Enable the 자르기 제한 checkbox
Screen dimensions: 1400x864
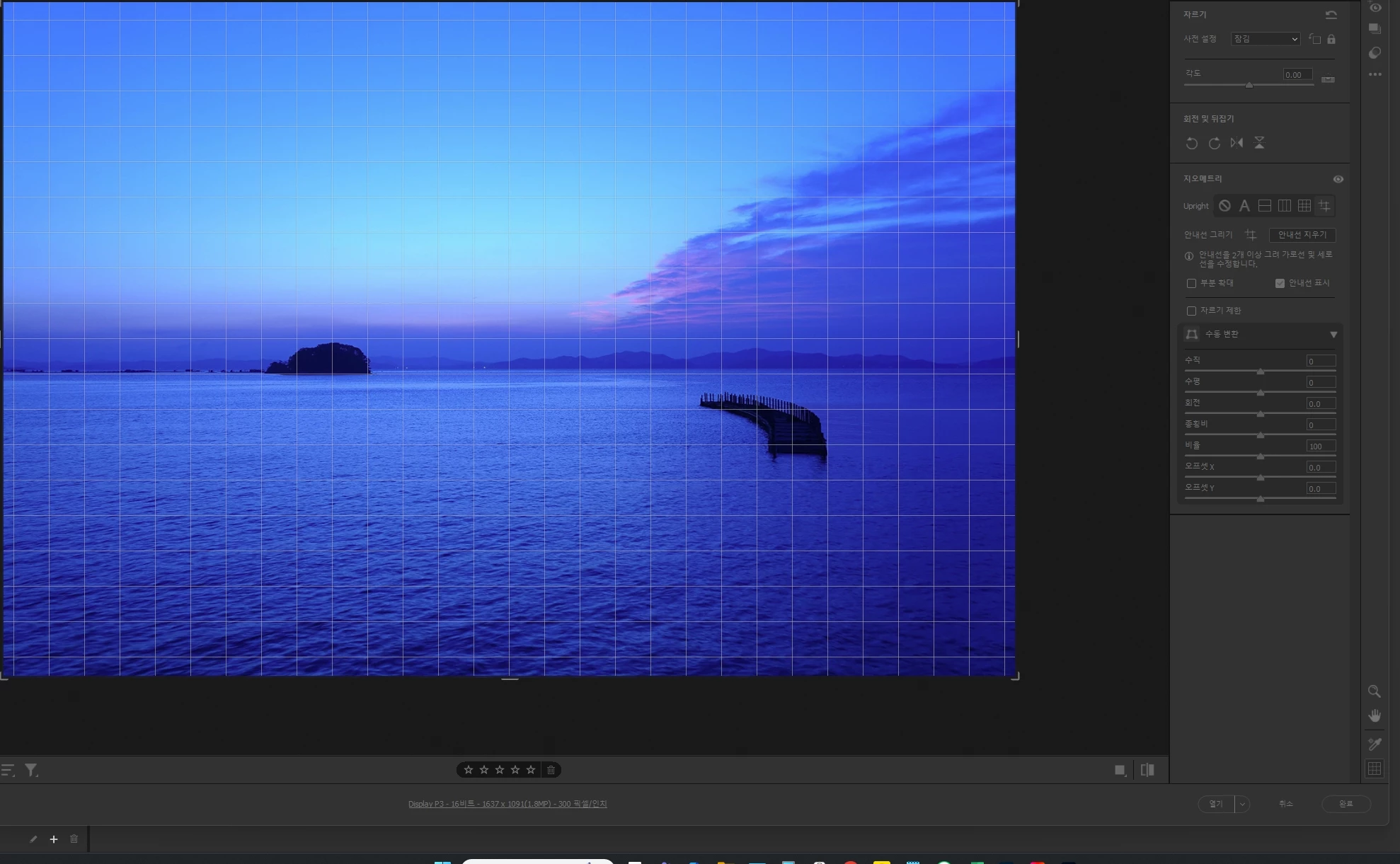1191,311
